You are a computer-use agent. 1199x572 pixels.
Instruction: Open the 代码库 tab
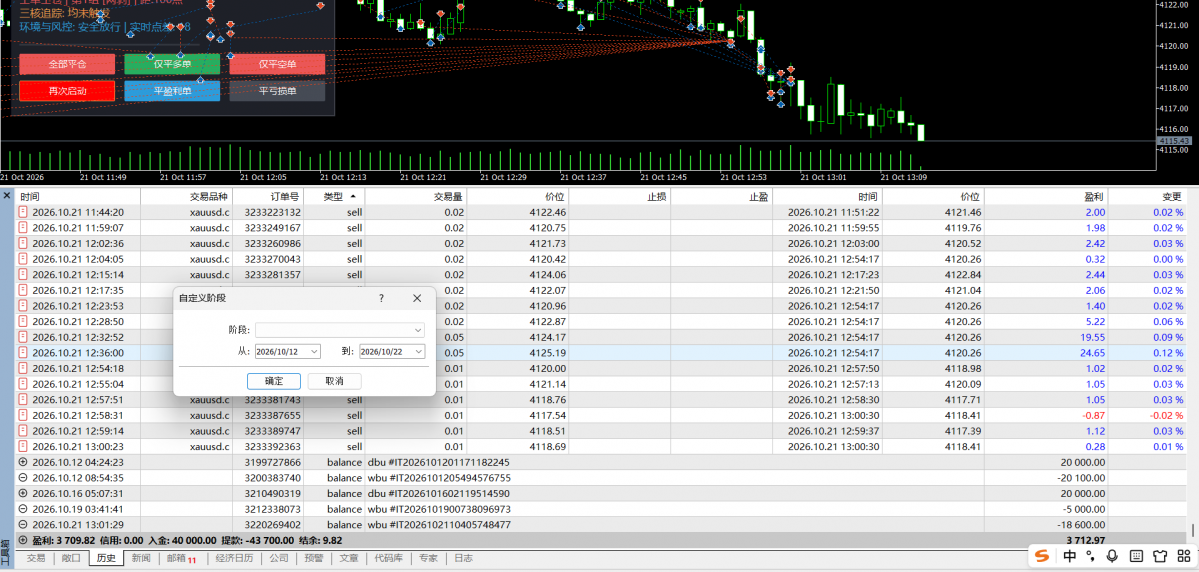[389, 558]
